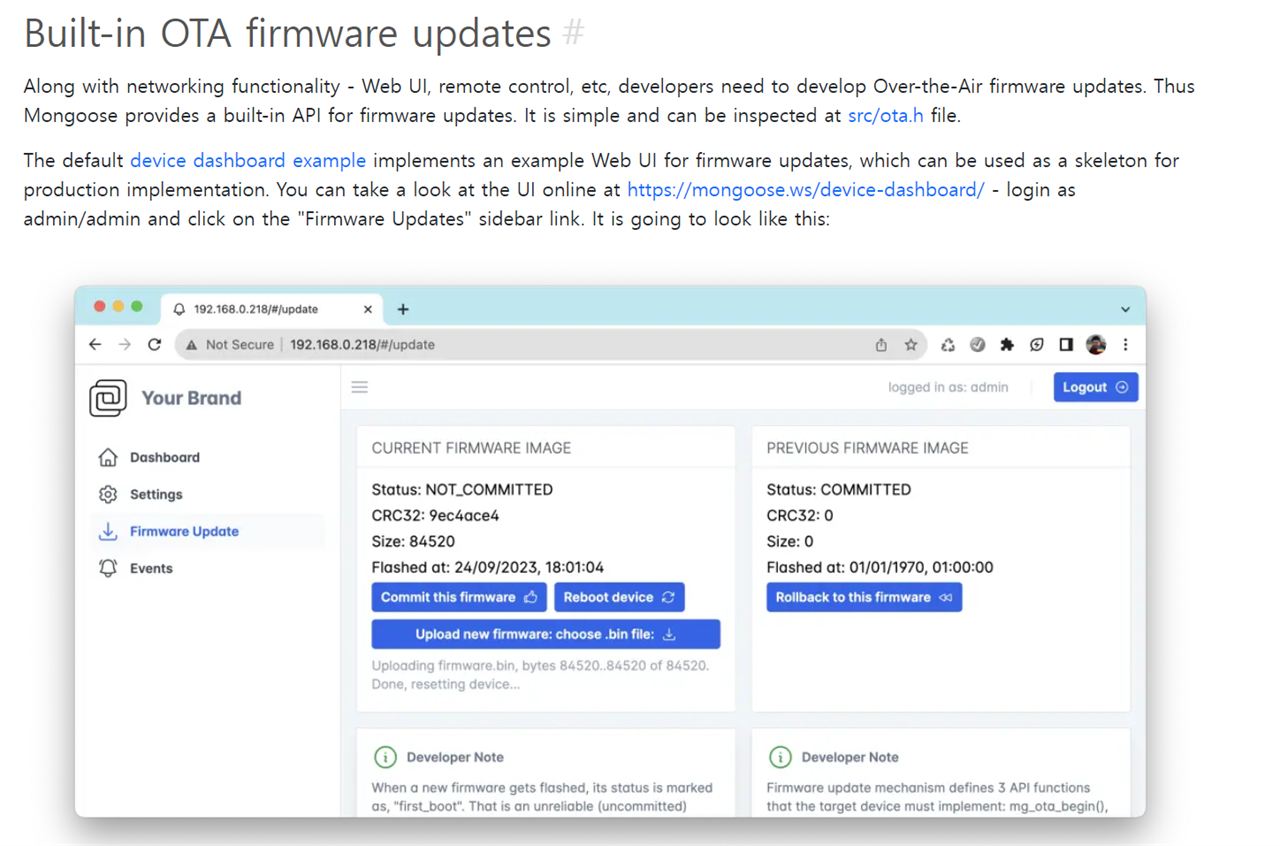Open the device dashboard example link
Image resolution: width=1280 pixels, height=846 pixels.
[x=248, y=160]
